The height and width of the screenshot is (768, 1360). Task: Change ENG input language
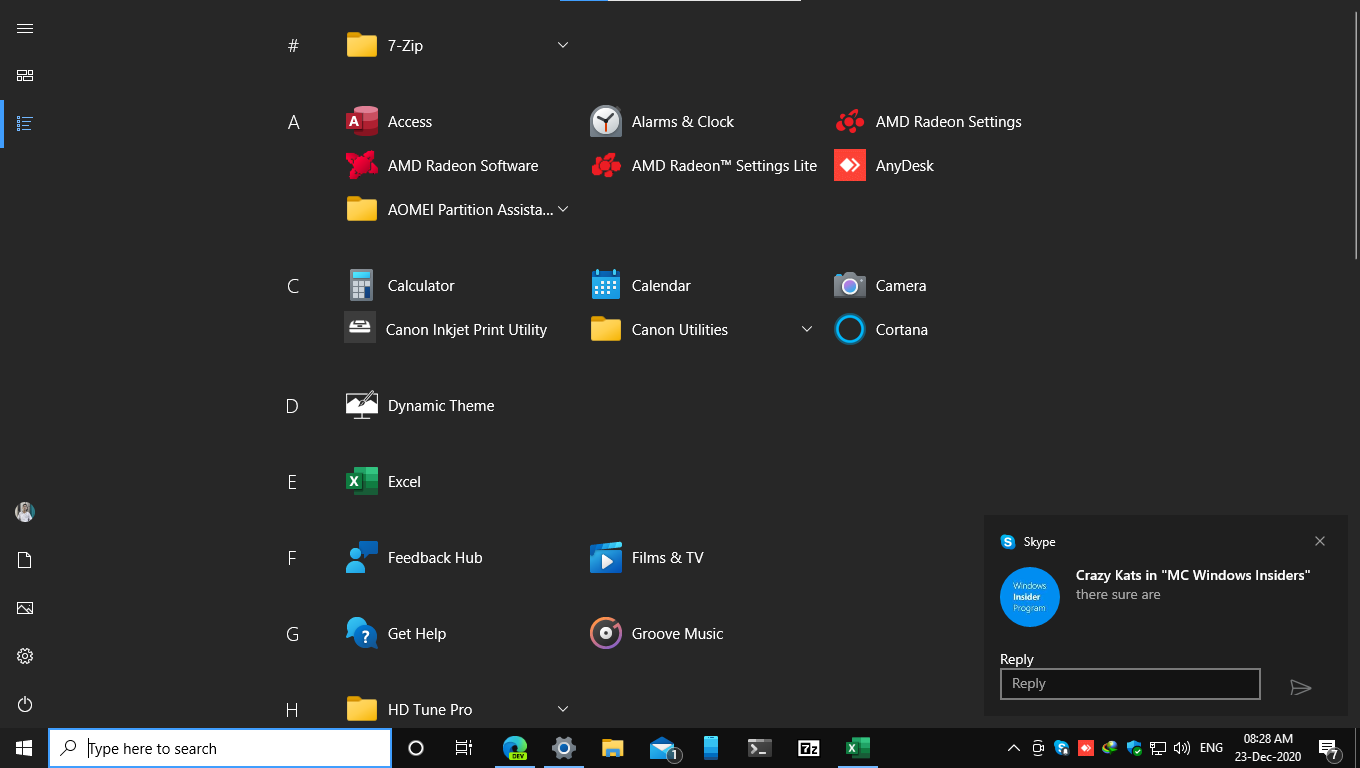pos(1211,748)
